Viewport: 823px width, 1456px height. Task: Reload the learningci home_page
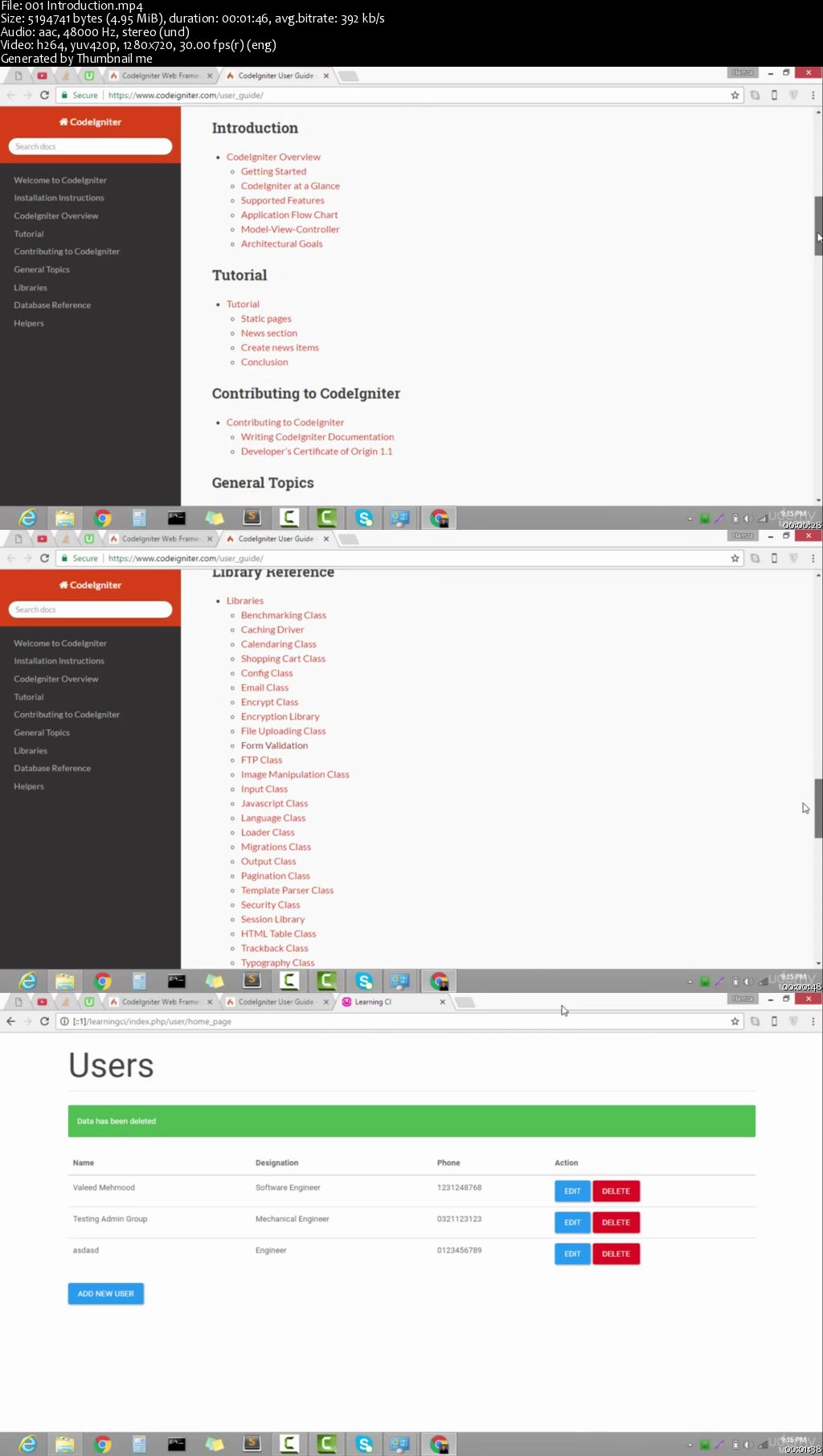click(44, 1021)
